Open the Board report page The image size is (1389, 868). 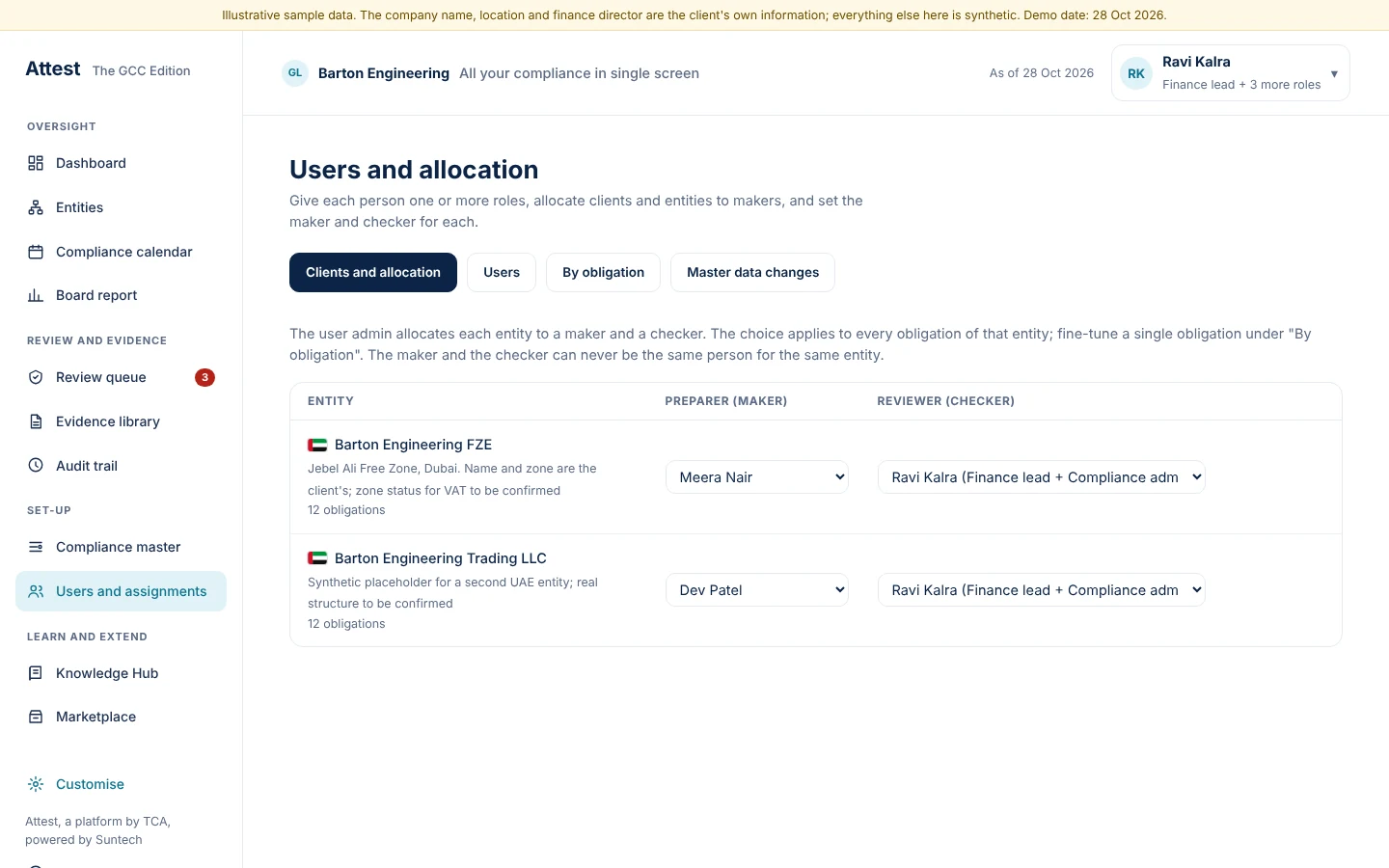[x=121, y=295]
